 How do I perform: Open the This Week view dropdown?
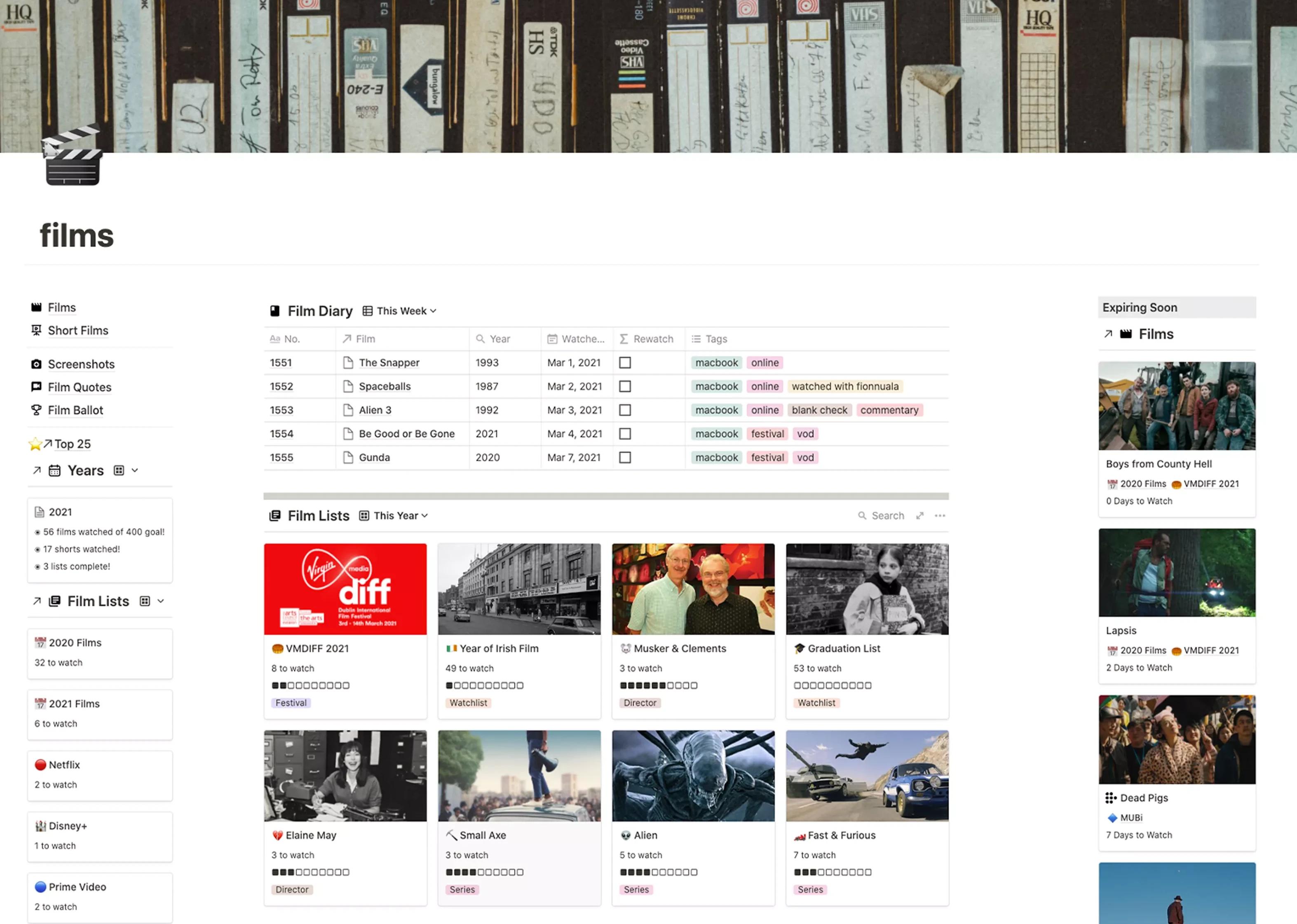click(405, 311)
